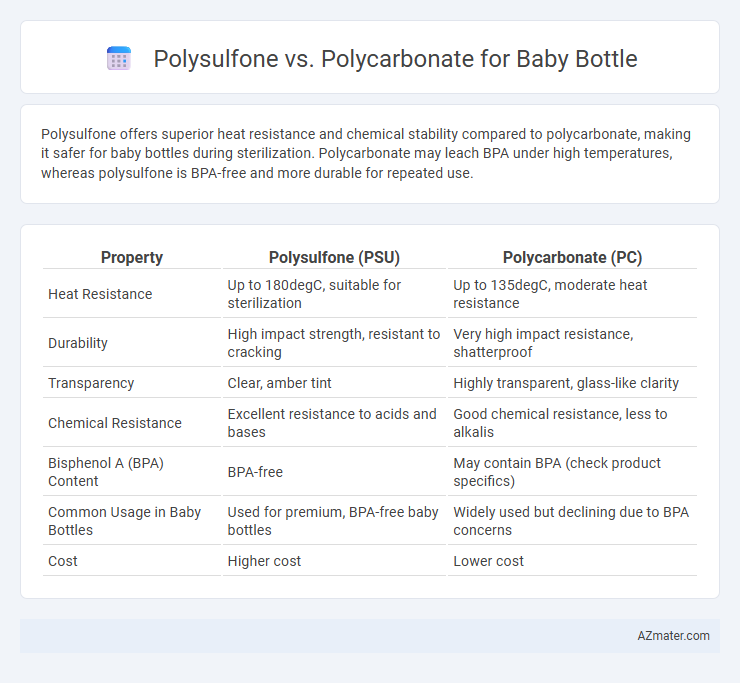Click the 'Up to 135degC, moderate heat resistance' cell
Viewport: 740px width, 683px height.
[572, 294]
